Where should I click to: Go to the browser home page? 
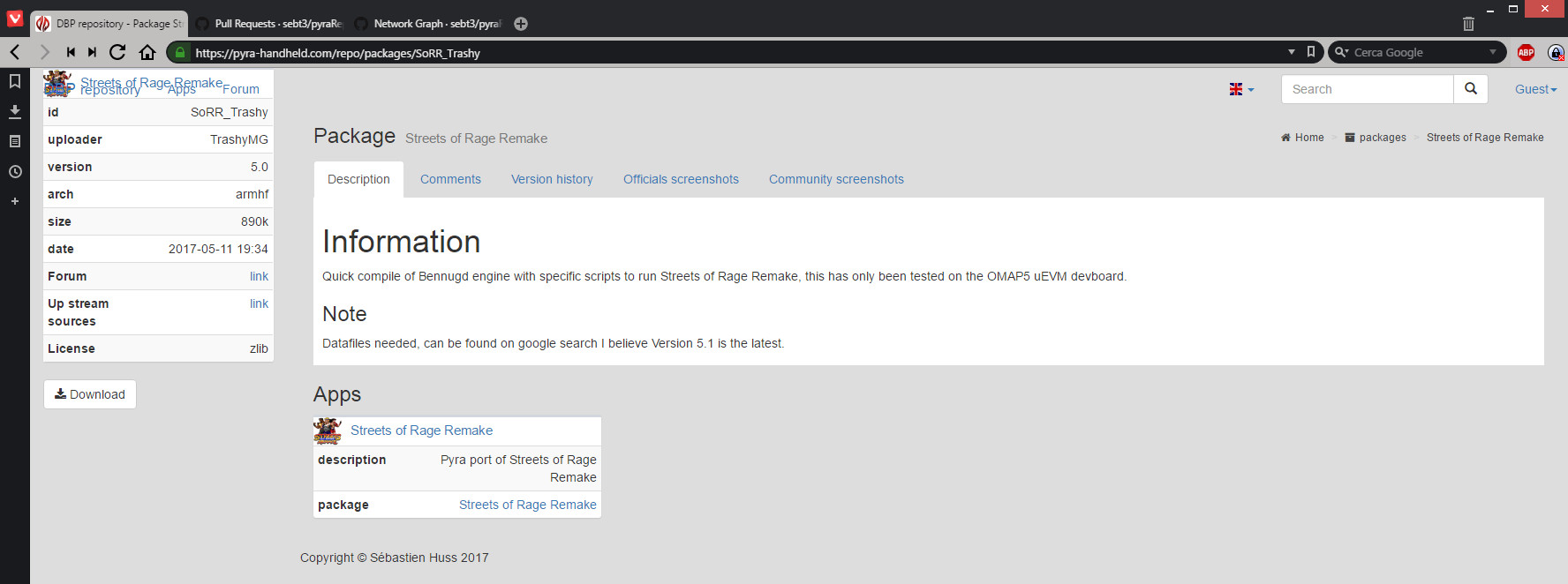(x=147, y=52)
